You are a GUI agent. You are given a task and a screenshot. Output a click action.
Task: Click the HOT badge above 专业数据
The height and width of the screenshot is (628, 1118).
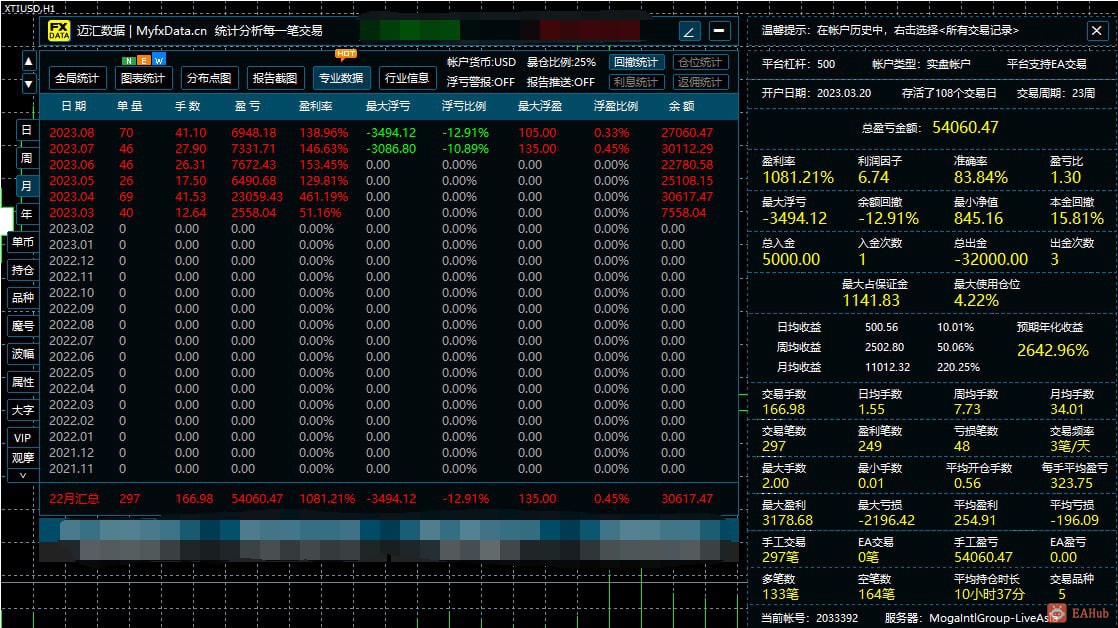(346, 53)
